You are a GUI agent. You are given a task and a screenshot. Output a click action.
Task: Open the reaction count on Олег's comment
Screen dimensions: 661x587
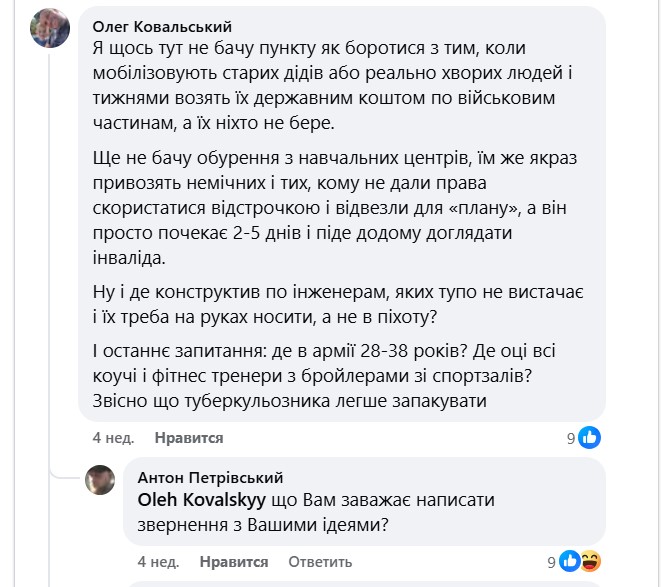pos(571,437)
